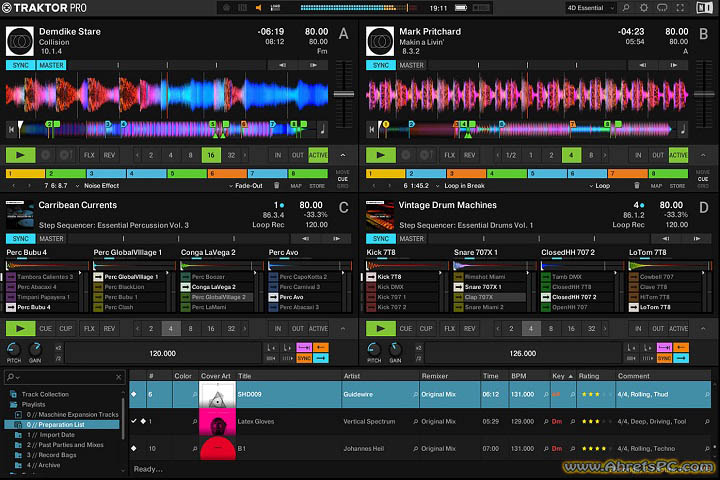The image size is (720, 480).
Task: Click the speech bubble icon in header
Action: point(662,8)
